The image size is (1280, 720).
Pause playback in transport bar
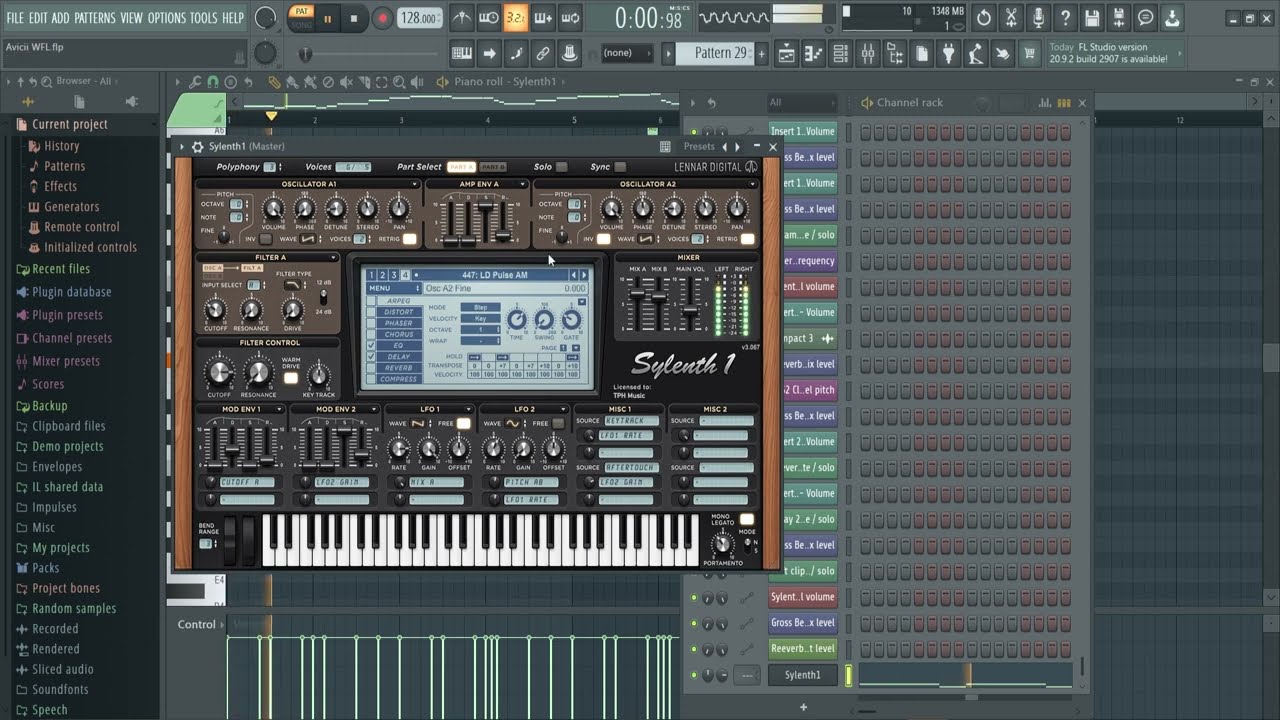click(327, 18)
